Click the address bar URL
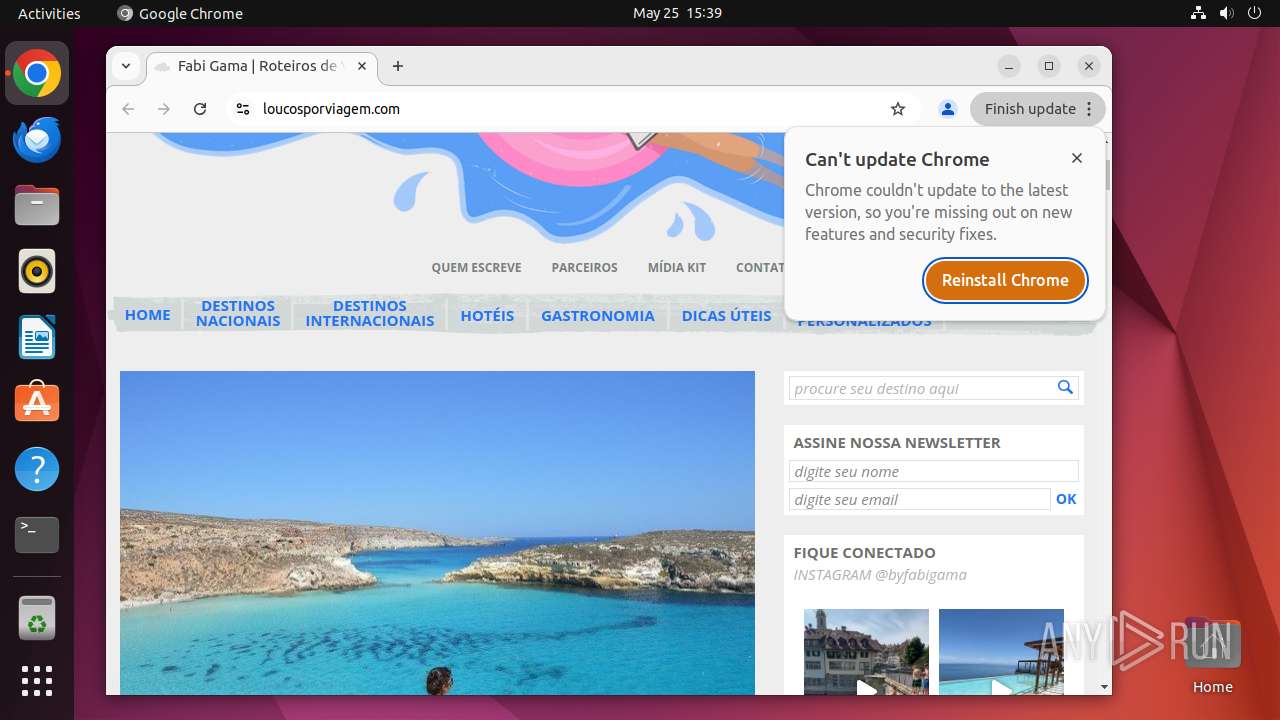1280x720 pixels. (331, 109)
